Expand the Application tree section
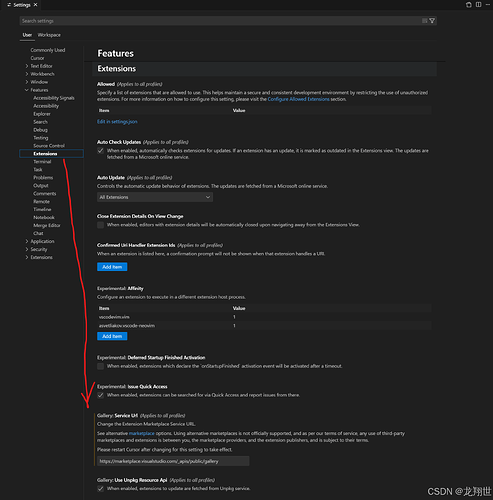 (x=27, y=241)
